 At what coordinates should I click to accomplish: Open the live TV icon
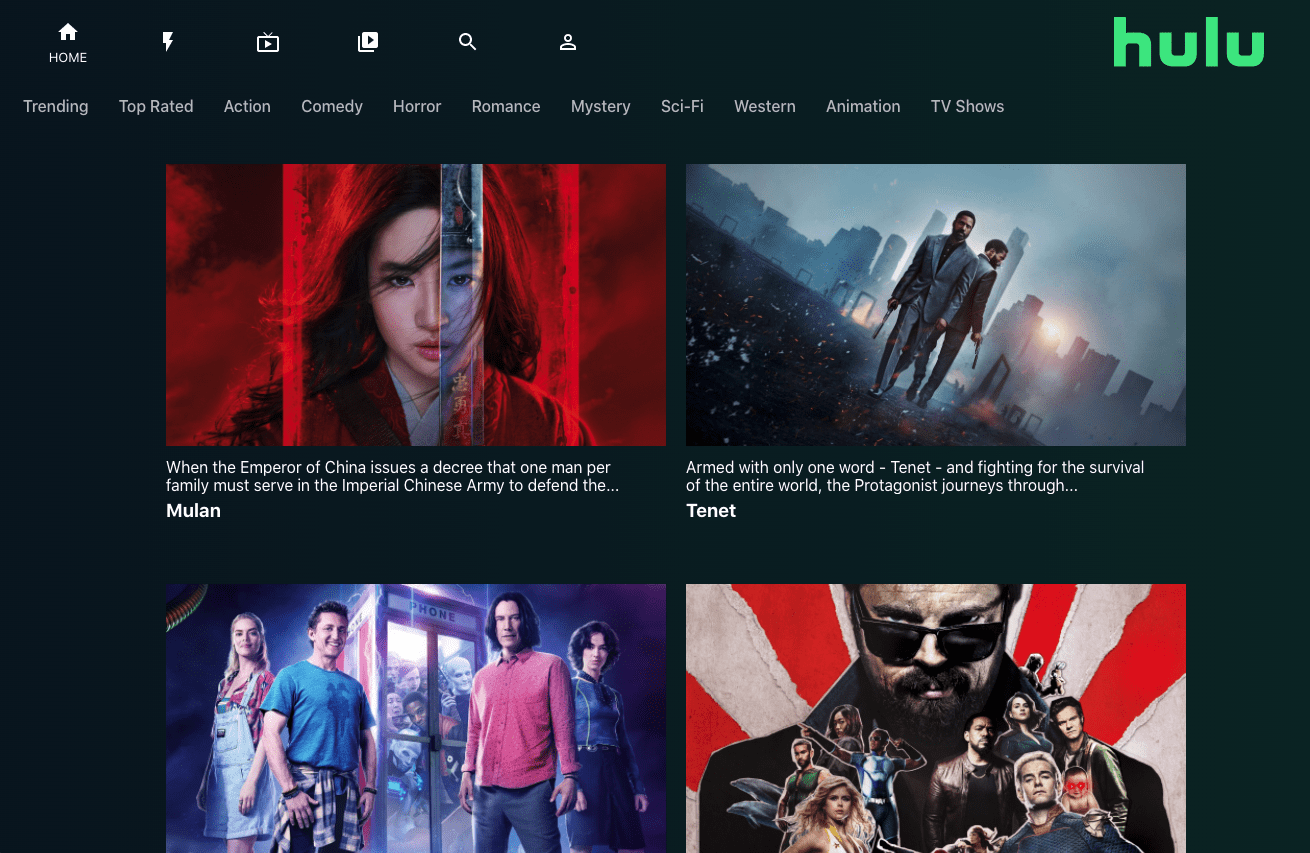pos(268,42)
